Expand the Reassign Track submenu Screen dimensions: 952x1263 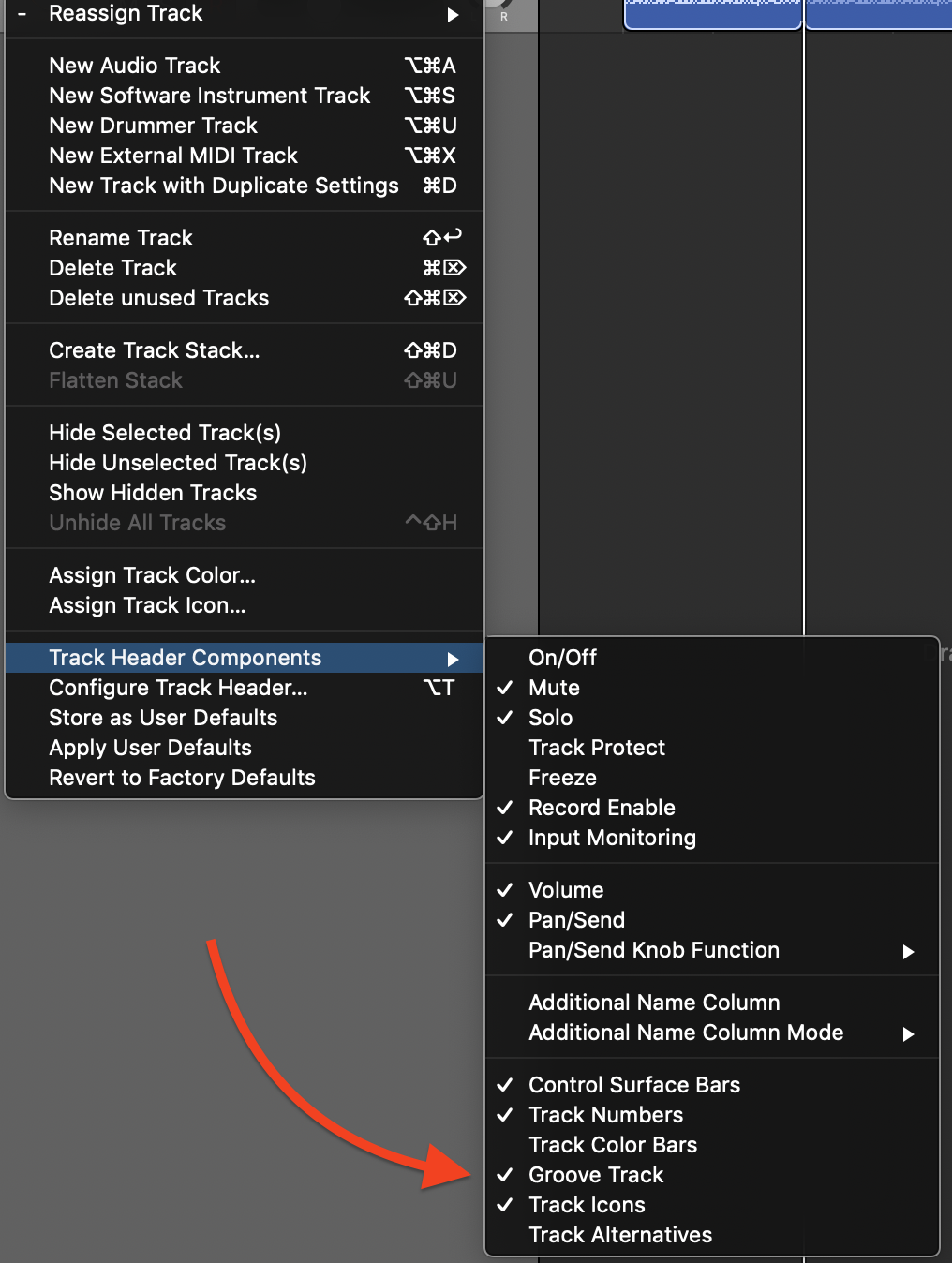click(x=126, y=13)
